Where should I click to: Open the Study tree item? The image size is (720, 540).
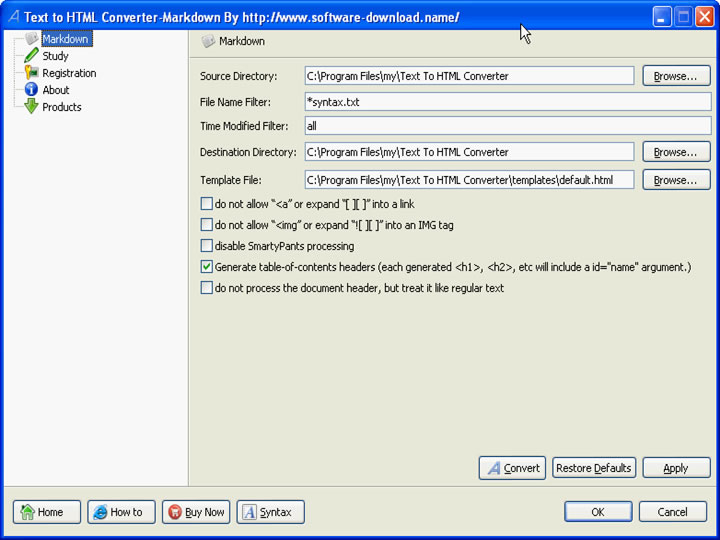pyautogui.click(x=56, y=56)
